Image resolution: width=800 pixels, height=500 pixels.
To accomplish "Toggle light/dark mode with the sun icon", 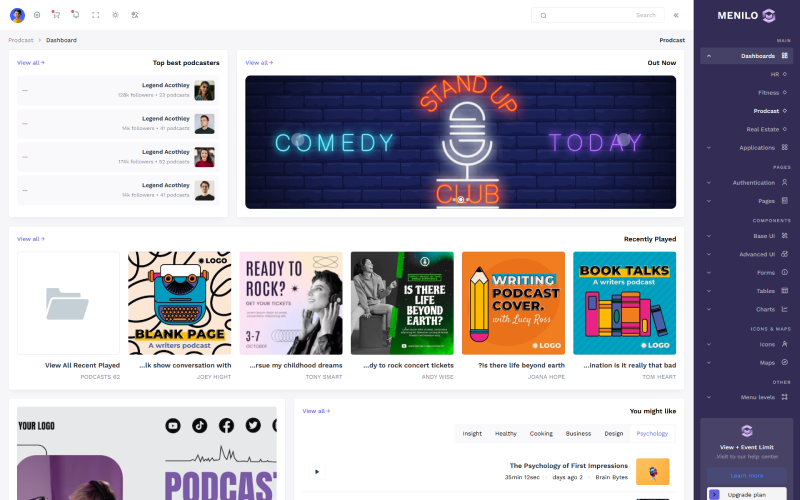I will coord(115,15).
